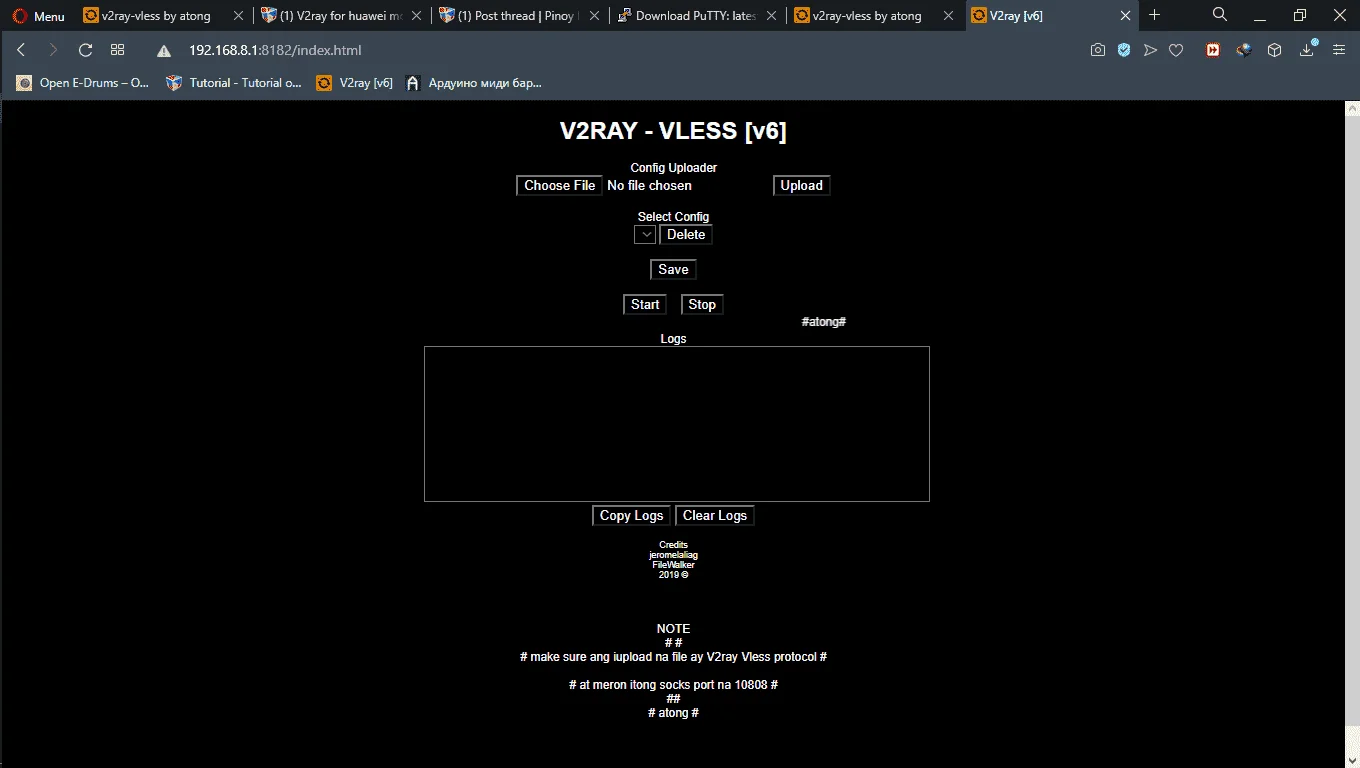Click the #atong# text above Logs
Screen dimensions: 1360x768
click(x=824, y=322)
